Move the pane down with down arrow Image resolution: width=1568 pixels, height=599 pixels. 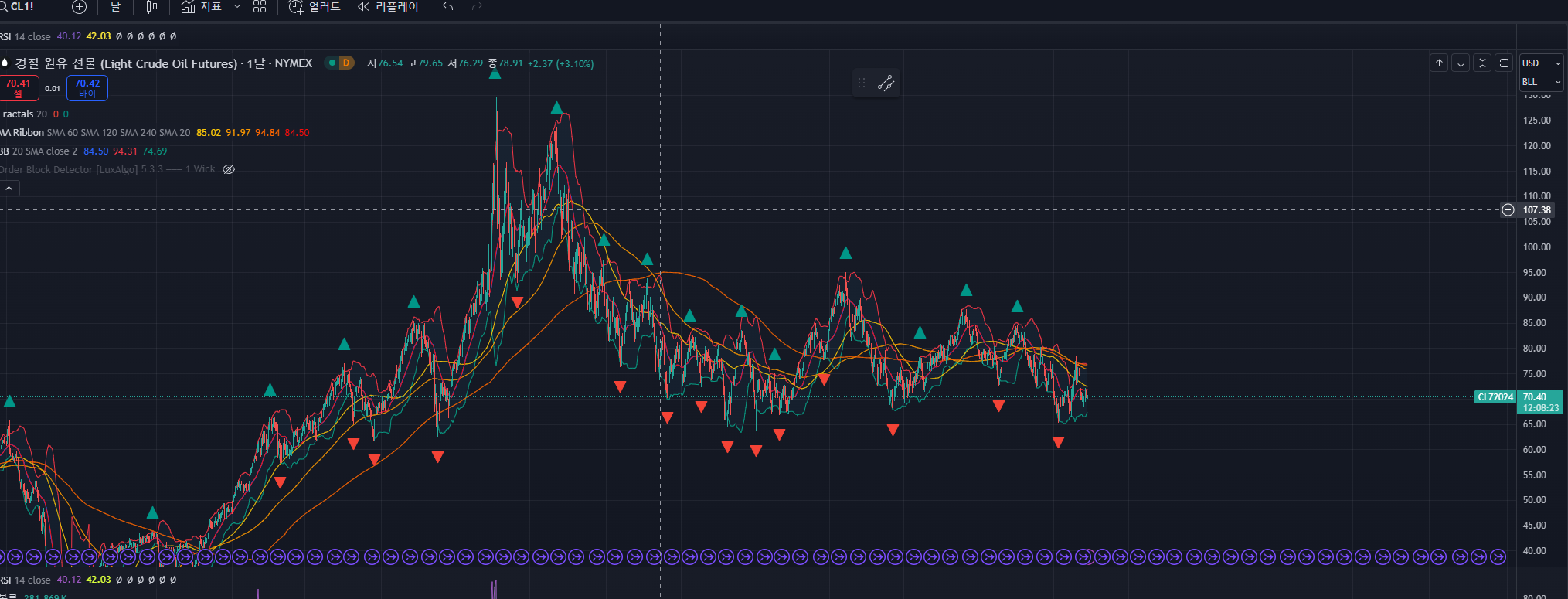click(1461, 63)
